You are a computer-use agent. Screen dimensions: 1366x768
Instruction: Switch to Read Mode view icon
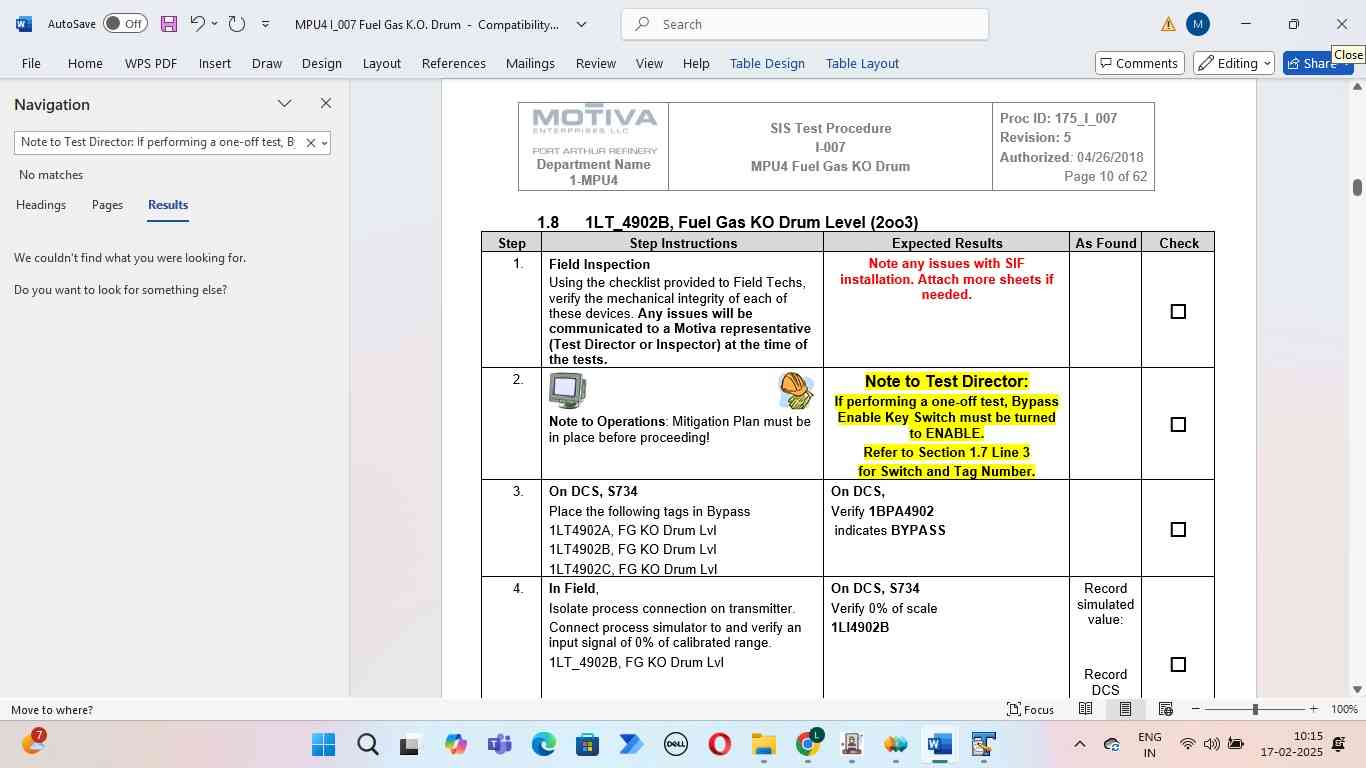pyautogui.click(x=1085, y=709)
